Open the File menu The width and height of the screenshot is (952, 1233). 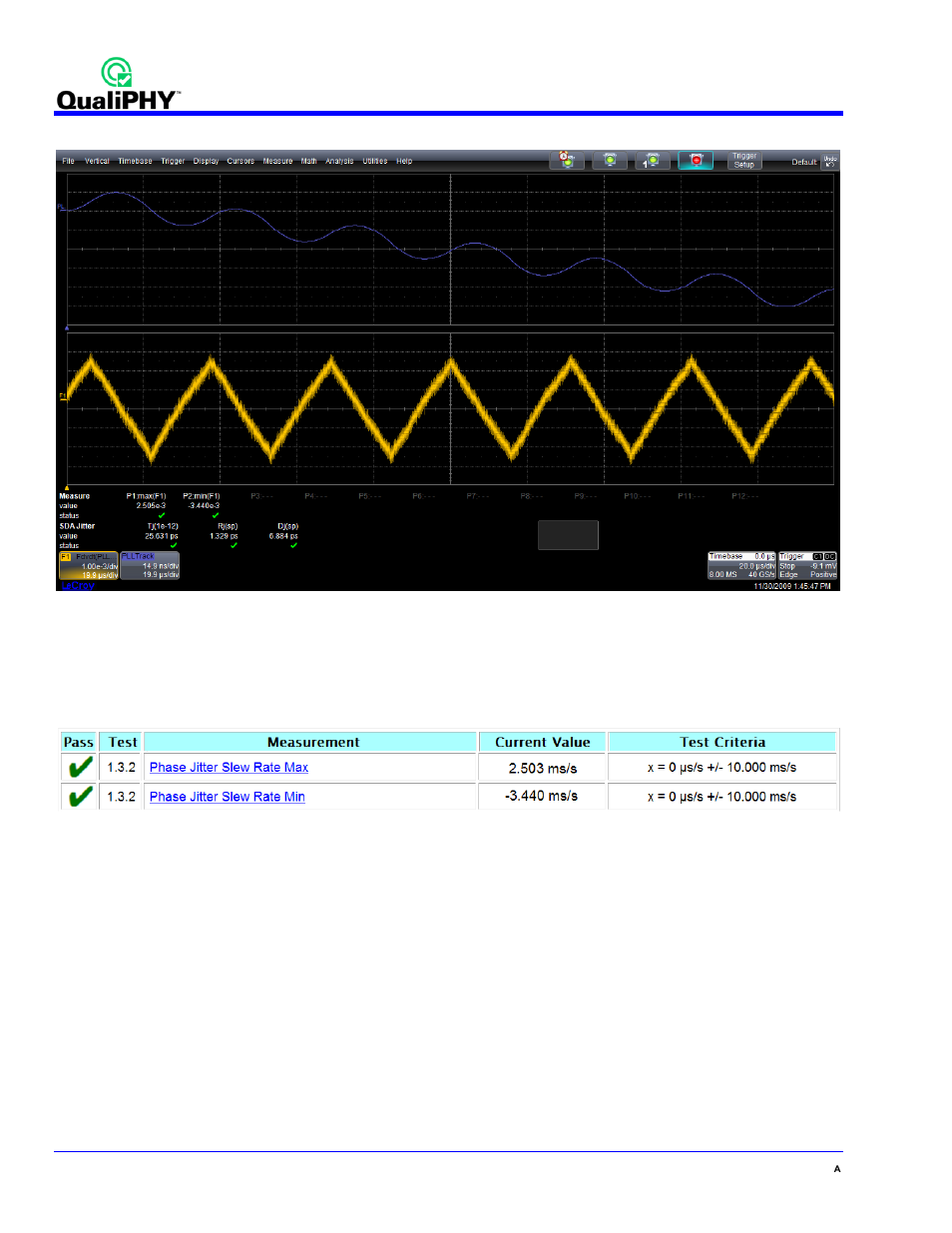click(68, 161)
